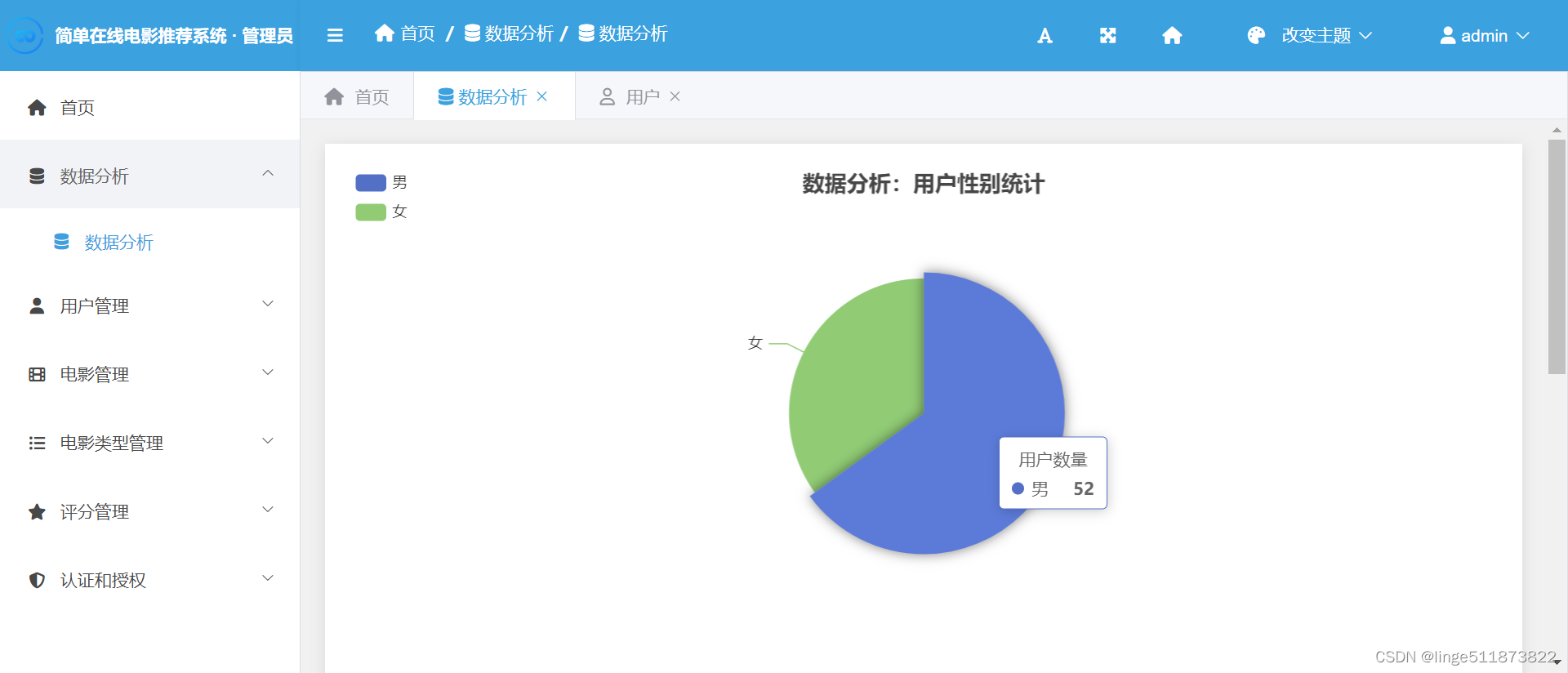Click the database icon in 数据分析 tab
Image resolution: width=1568 pixels, height=673 pixels.
point(446,96)
